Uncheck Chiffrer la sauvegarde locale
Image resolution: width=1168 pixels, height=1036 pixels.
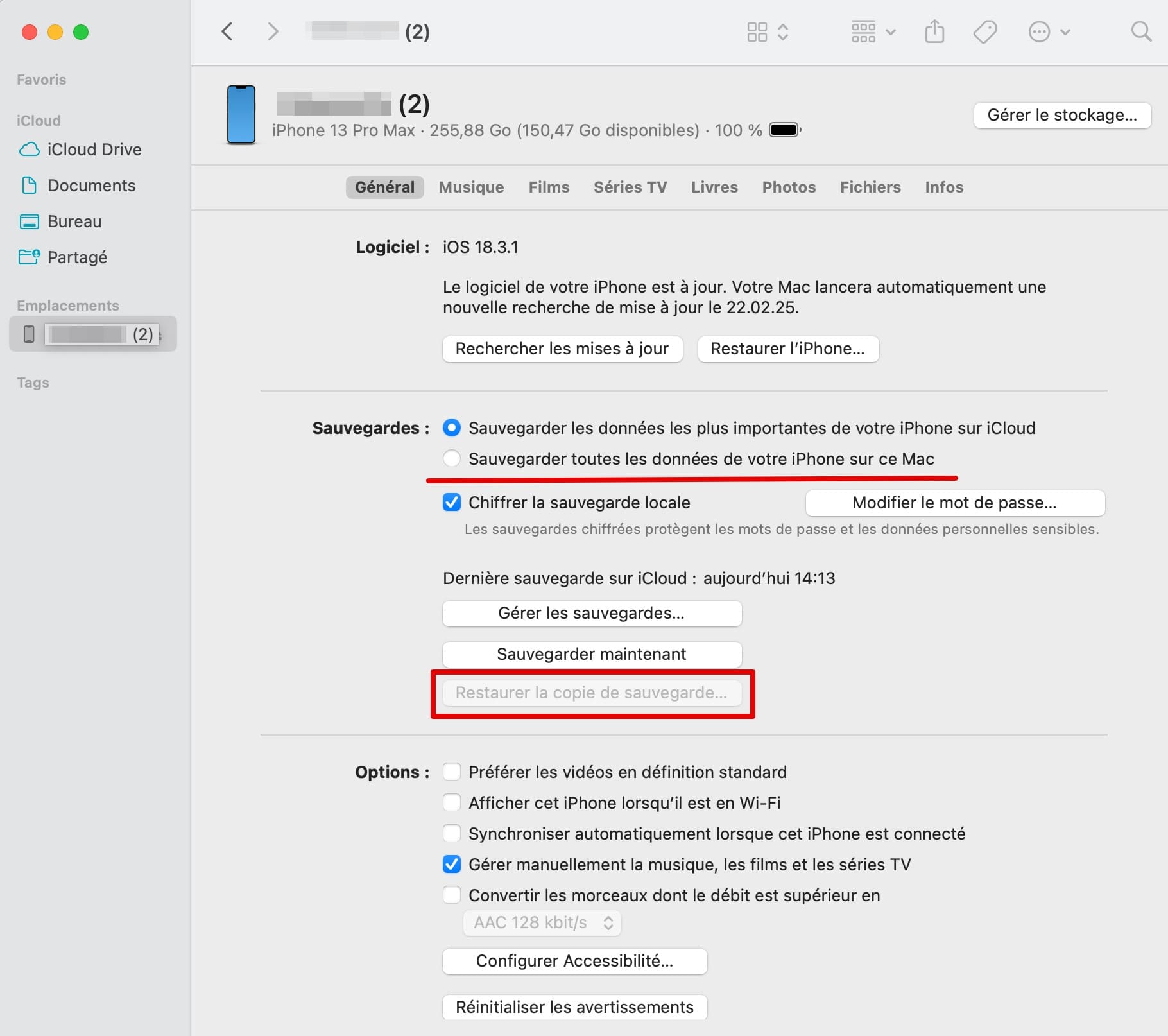(x=452, y=503)
